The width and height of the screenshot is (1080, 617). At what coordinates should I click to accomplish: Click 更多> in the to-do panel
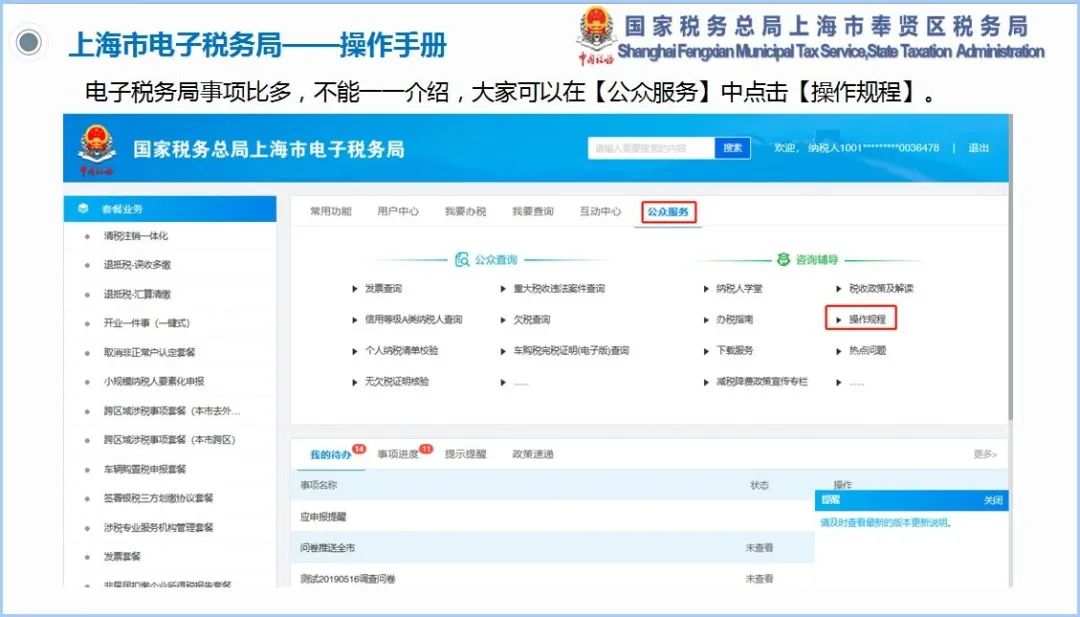point(985,454)
